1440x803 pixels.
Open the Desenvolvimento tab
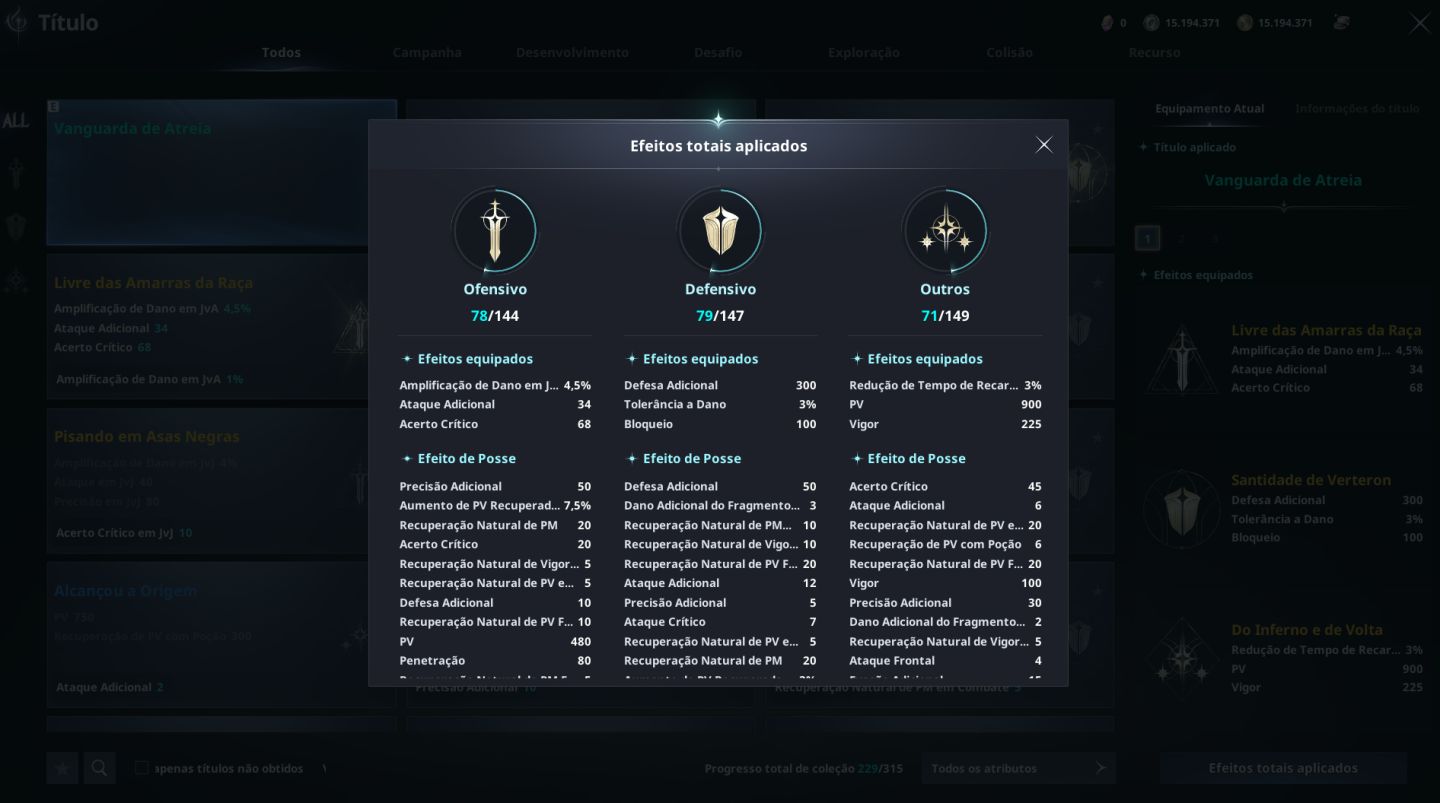click(572, 52)
